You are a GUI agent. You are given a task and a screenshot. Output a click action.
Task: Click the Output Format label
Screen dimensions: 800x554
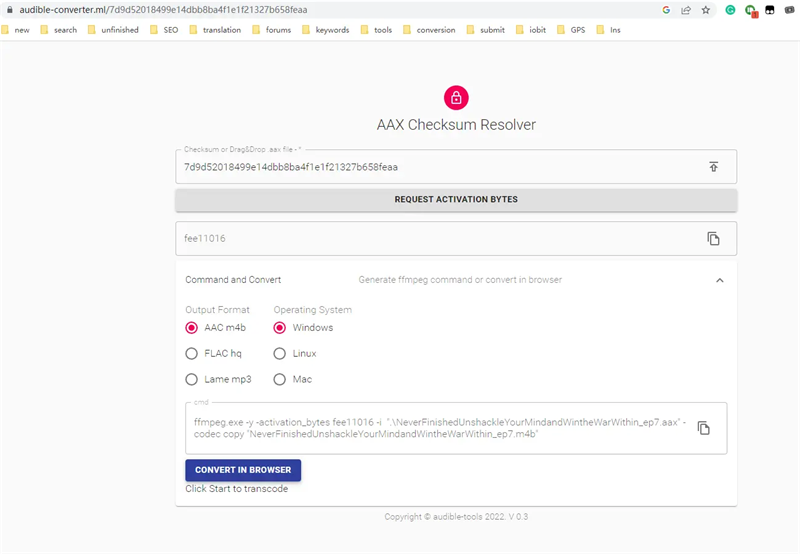pos(217,310)
